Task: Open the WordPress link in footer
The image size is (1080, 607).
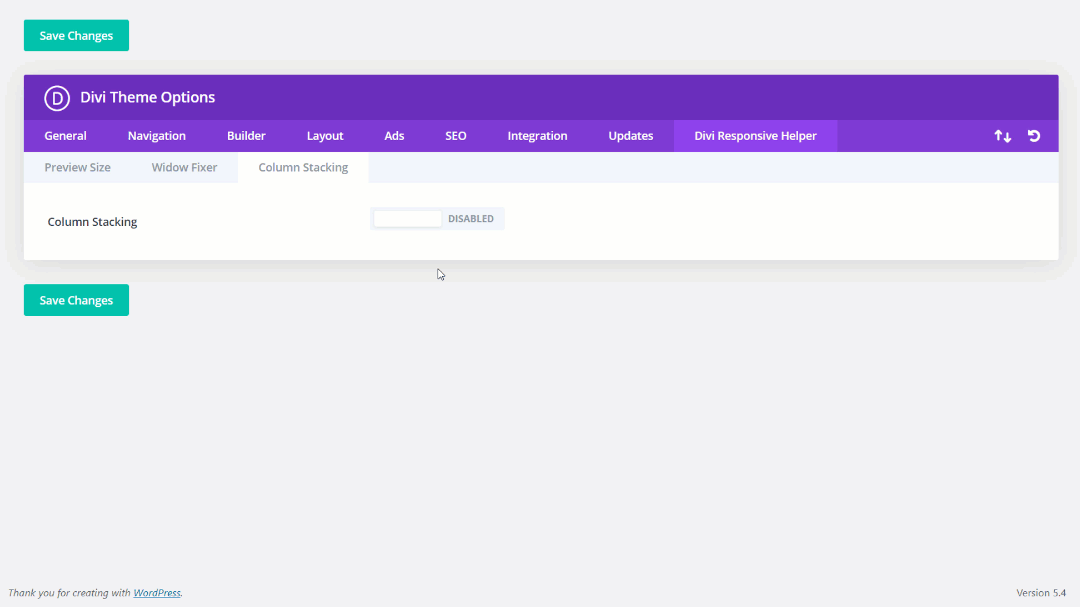Action: click(x=156, y=592)
